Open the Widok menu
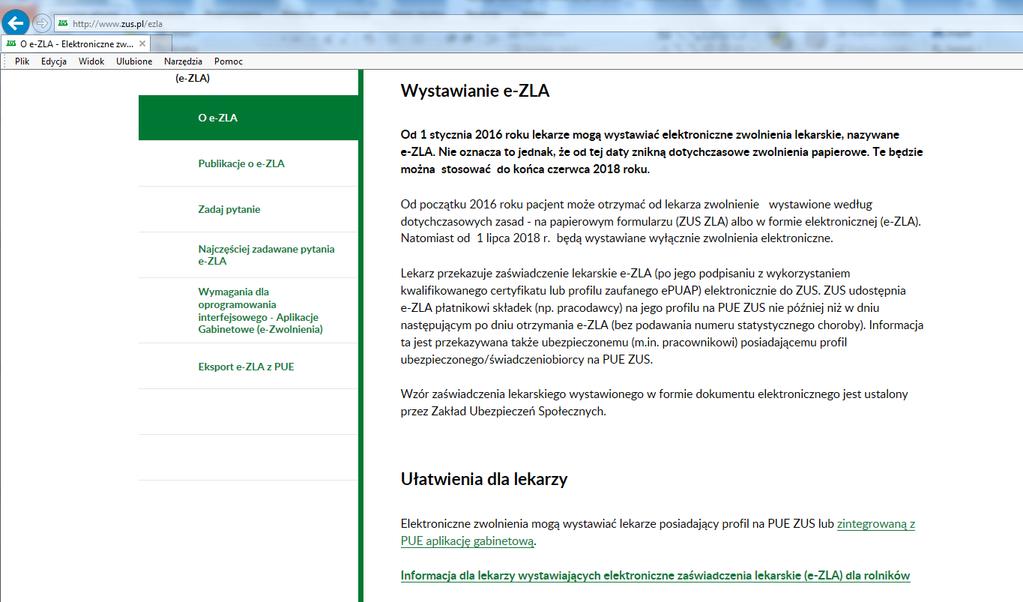 point(91,61)
